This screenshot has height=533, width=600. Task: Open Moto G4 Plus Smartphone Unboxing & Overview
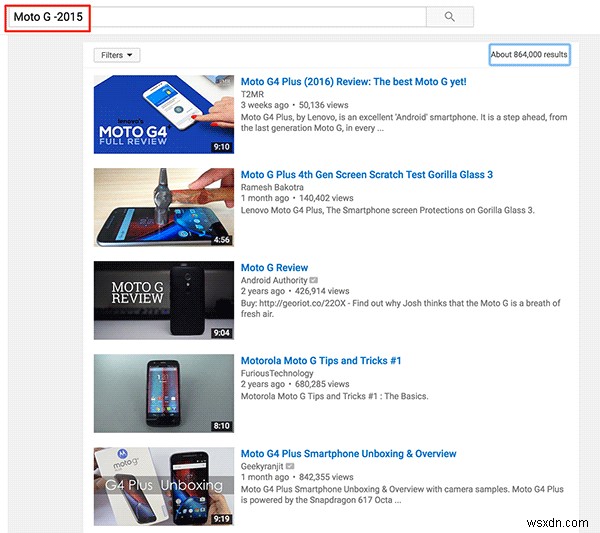point(349,453)
